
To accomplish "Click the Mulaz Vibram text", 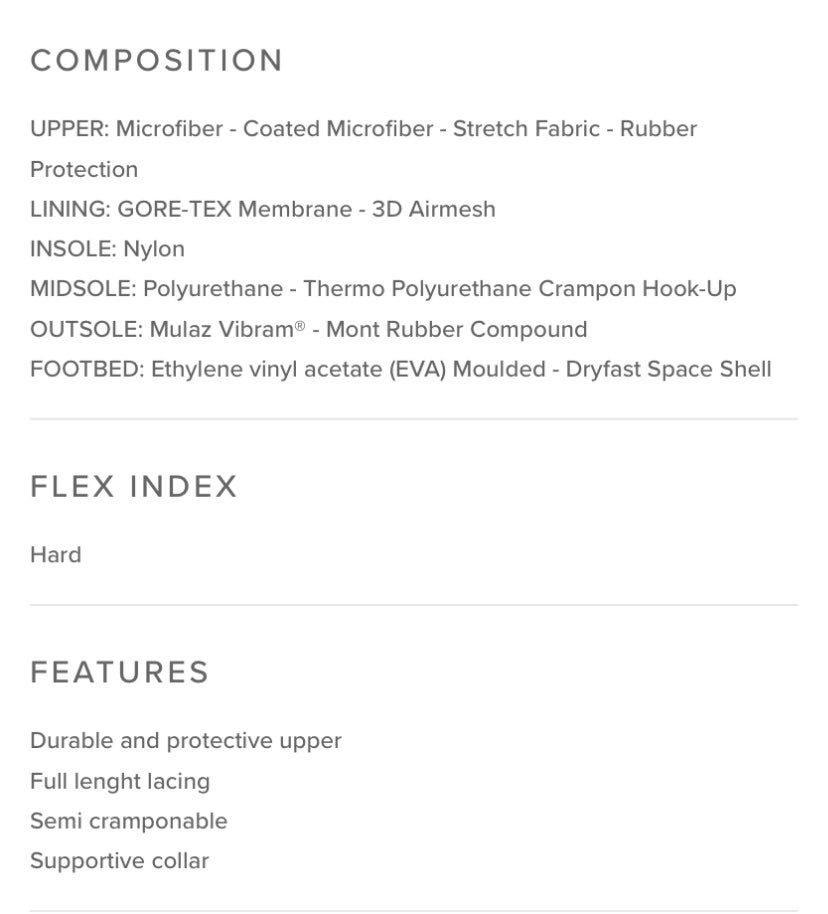I will (221, 330).
